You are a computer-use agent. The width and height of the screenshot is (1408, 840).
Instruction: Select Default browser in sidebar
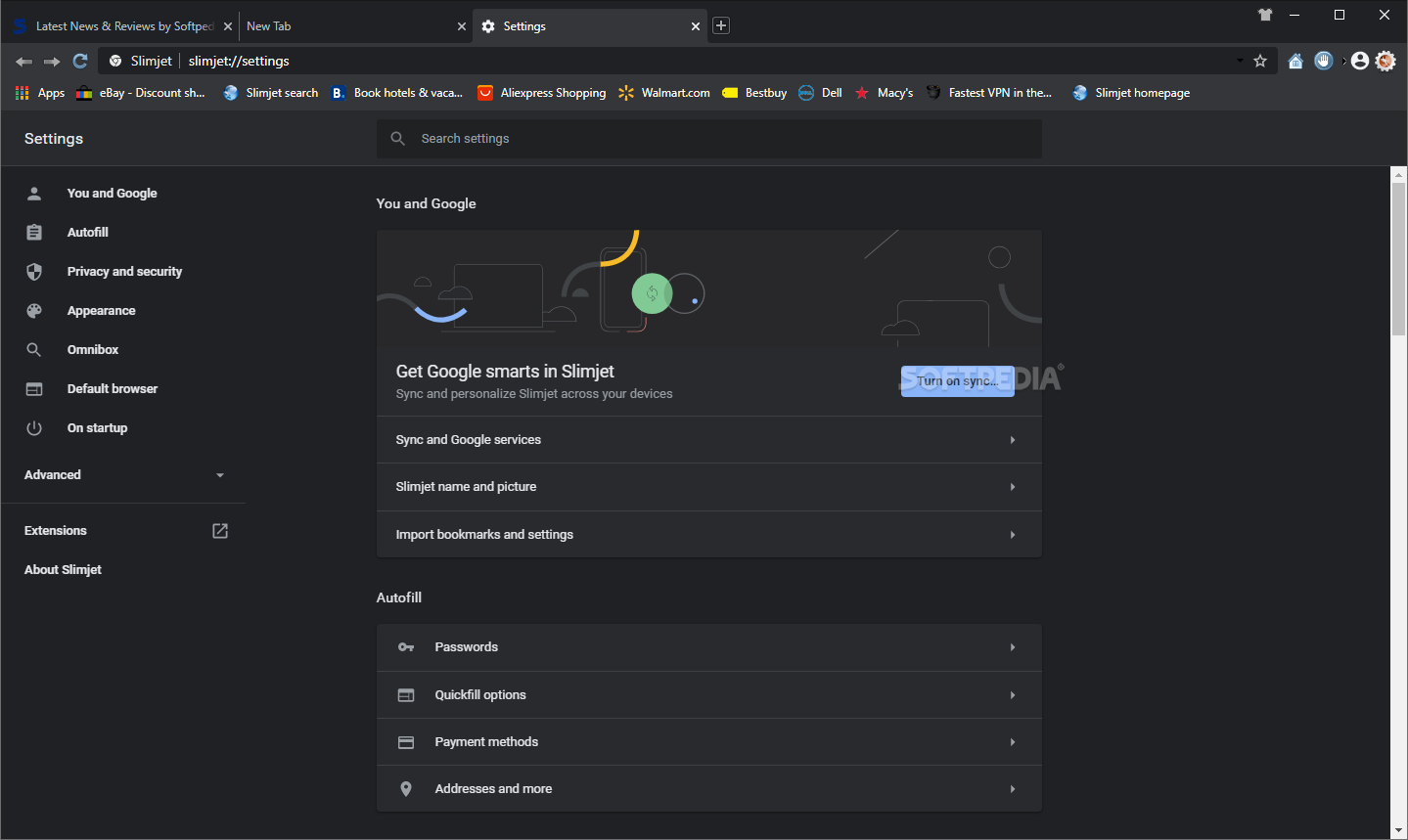112,389
